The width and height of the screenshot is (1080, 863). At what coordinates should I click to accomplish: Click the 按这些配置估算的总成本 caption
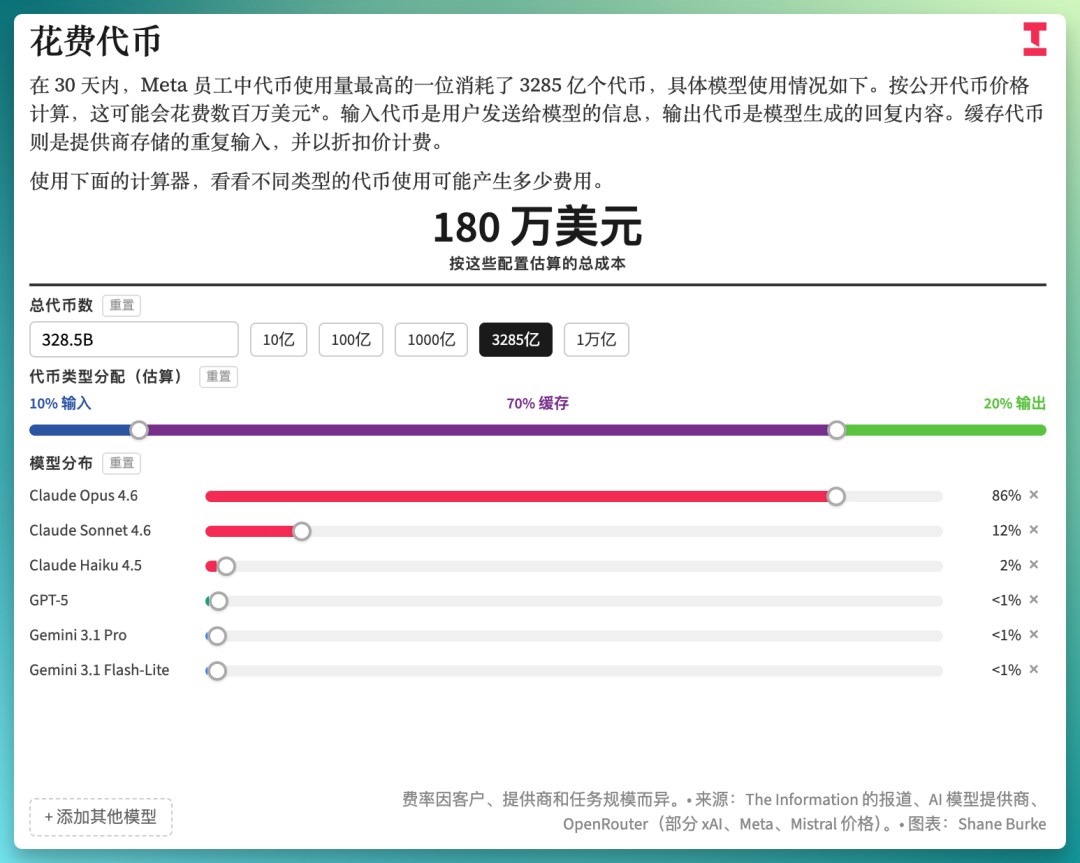tap(537, 263)
